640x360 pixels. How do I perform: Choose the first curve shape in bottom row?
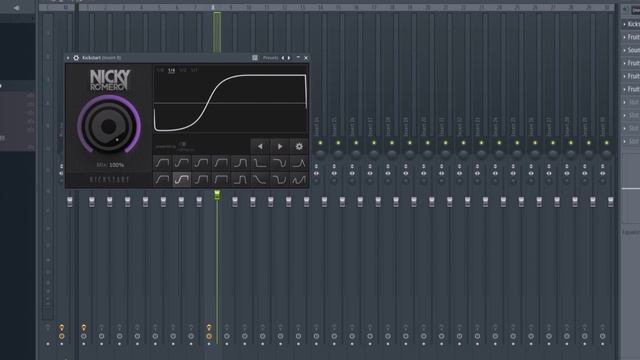pyautogui.click(x=162, y=179)
